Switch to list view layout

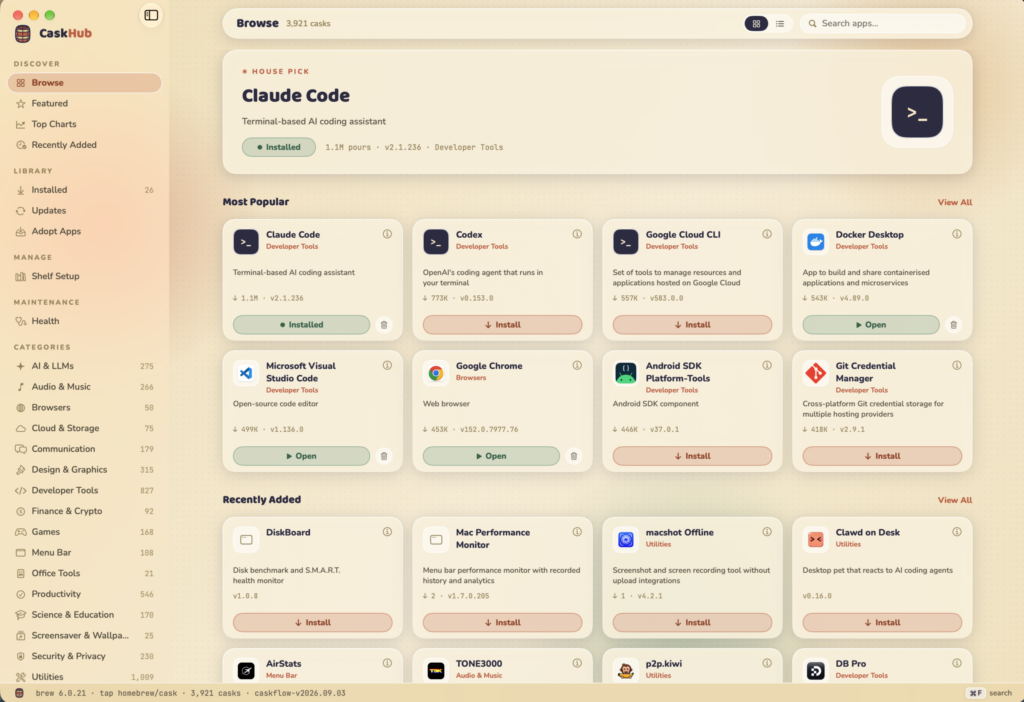click(x=780, y=24)
